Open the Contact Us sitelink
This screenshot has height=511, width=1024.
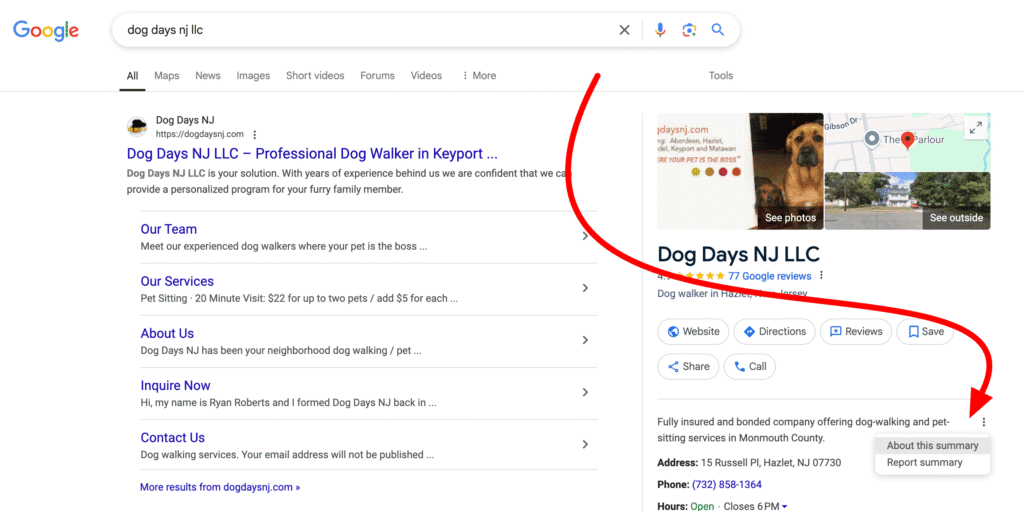point(172,438)
